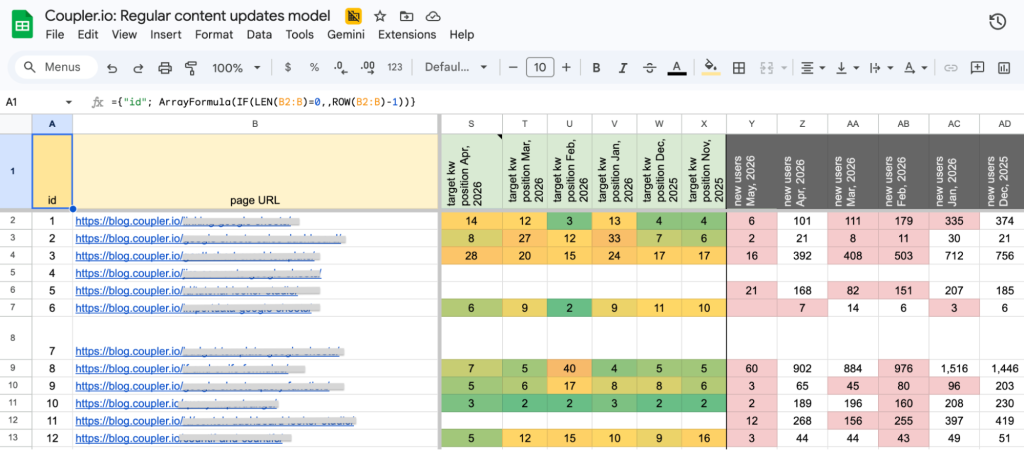Open version history clock icon

point(997,22)
